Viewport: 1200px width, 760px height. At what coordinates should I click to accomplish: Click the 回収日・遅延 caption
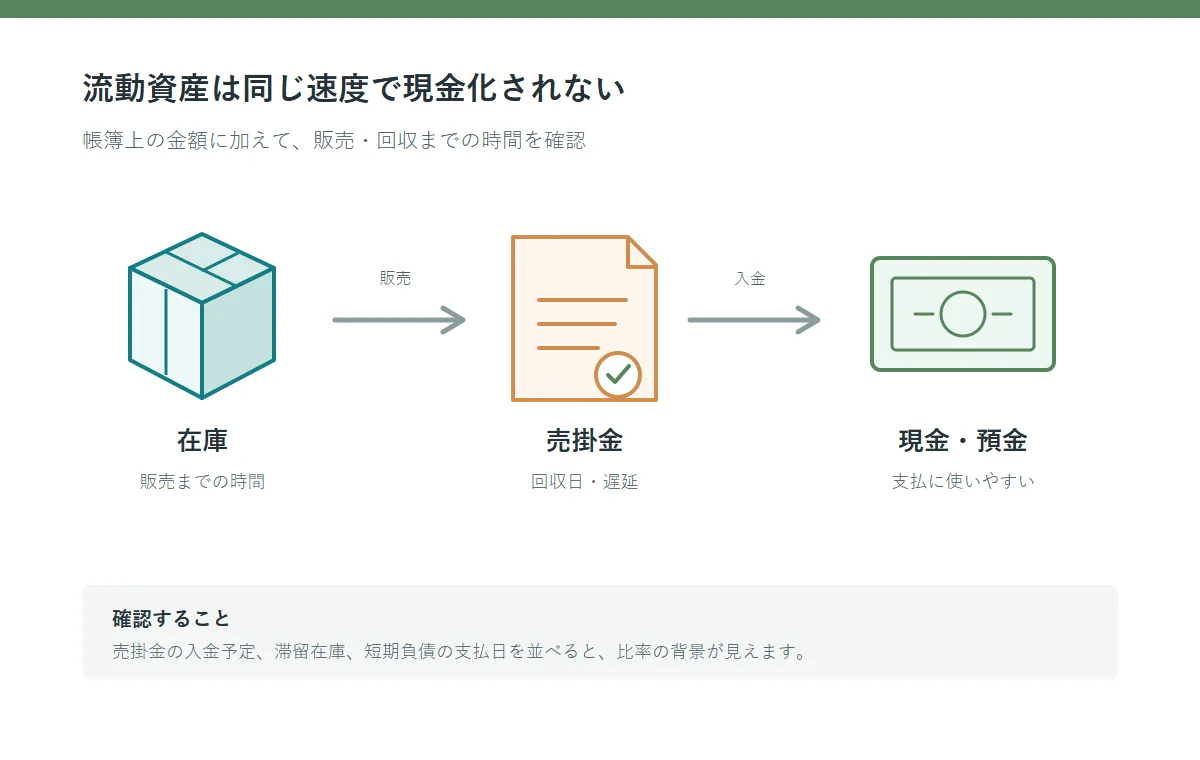click(585, 482)
